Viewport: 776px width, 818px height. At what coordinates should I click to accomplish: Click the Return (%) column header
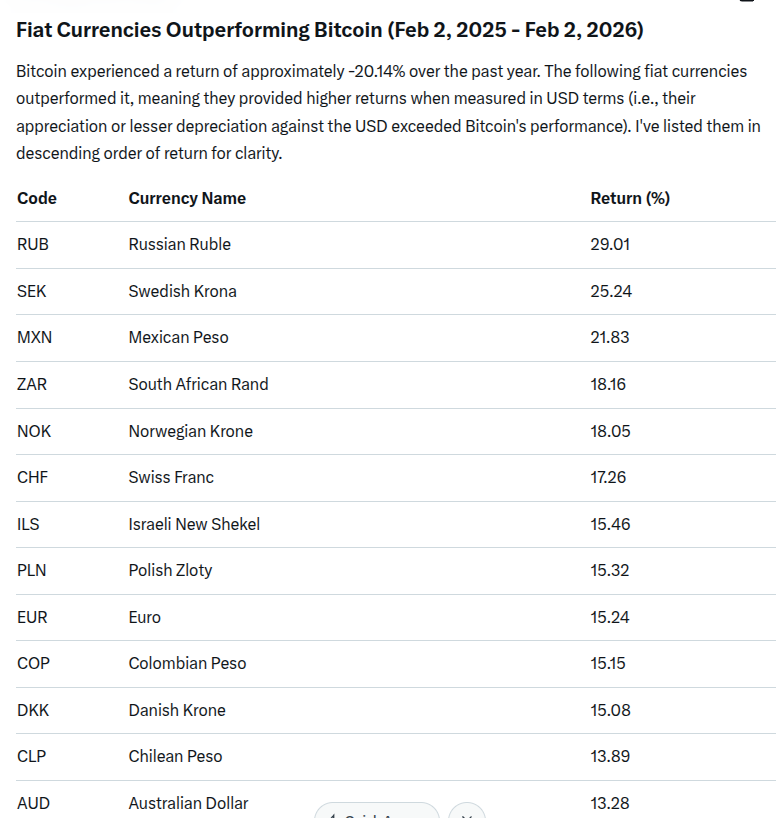(630, 198)
